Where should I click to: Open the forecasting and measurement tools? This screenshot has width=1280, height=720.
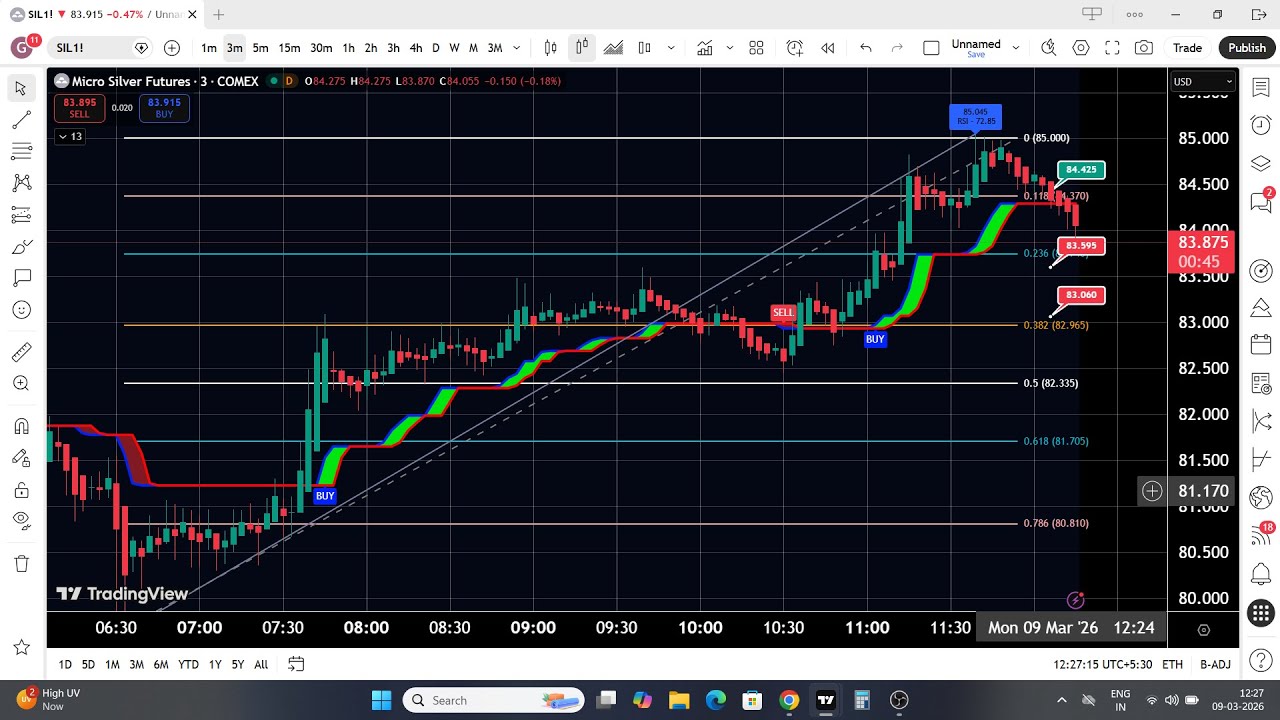click(21, 215)
